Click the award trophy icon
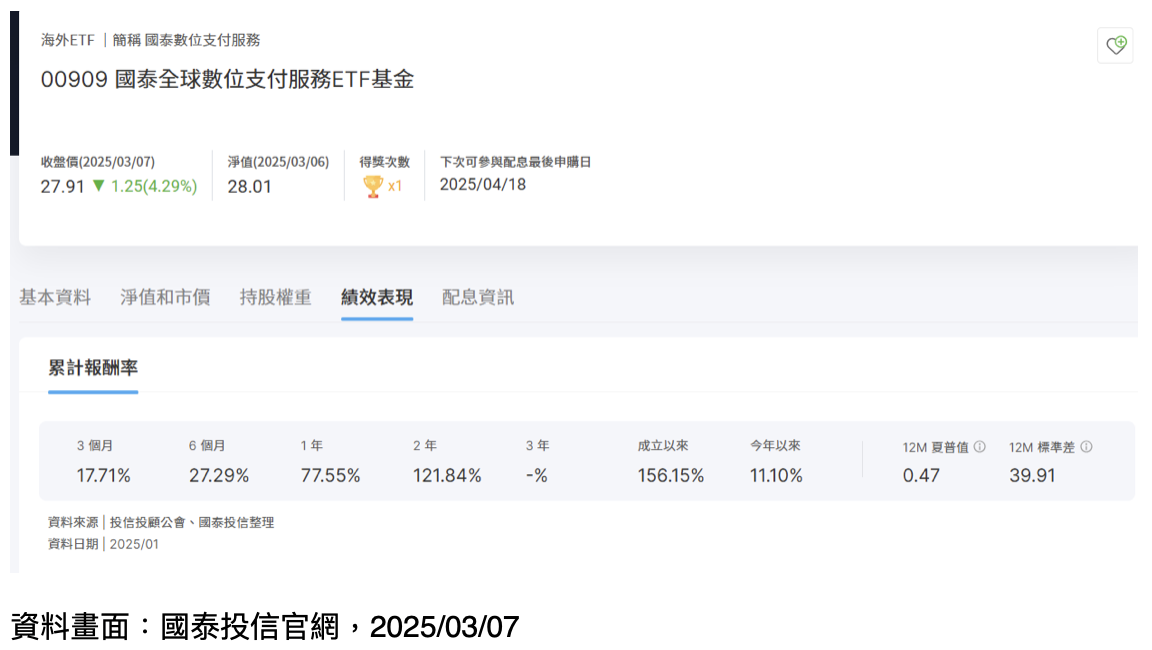This screenshot has height=650, width=1152. point(372,187)
